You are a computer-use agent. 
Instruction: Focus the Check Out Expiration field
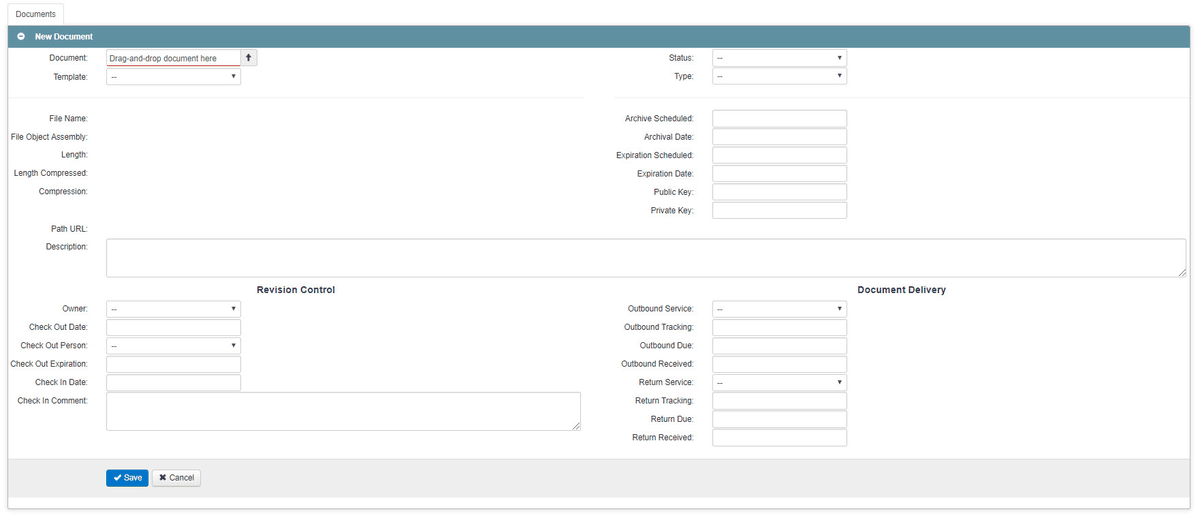[174, 364]
